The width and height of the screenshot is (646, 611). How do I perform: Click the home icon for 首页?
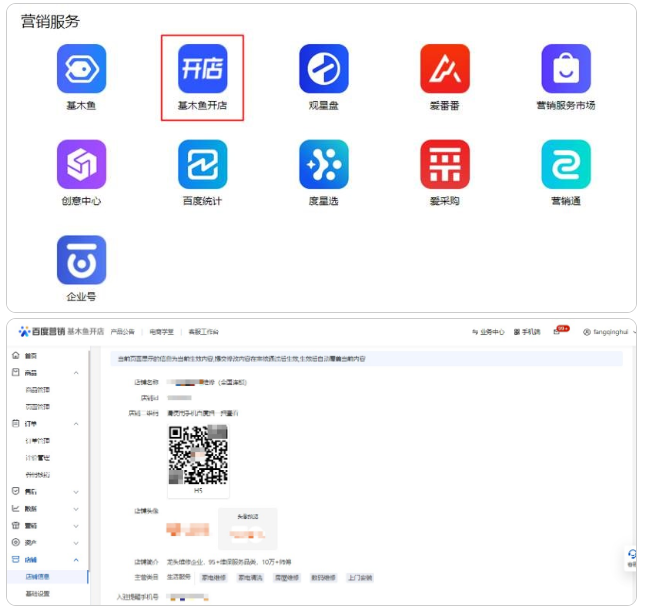[16, 355]
